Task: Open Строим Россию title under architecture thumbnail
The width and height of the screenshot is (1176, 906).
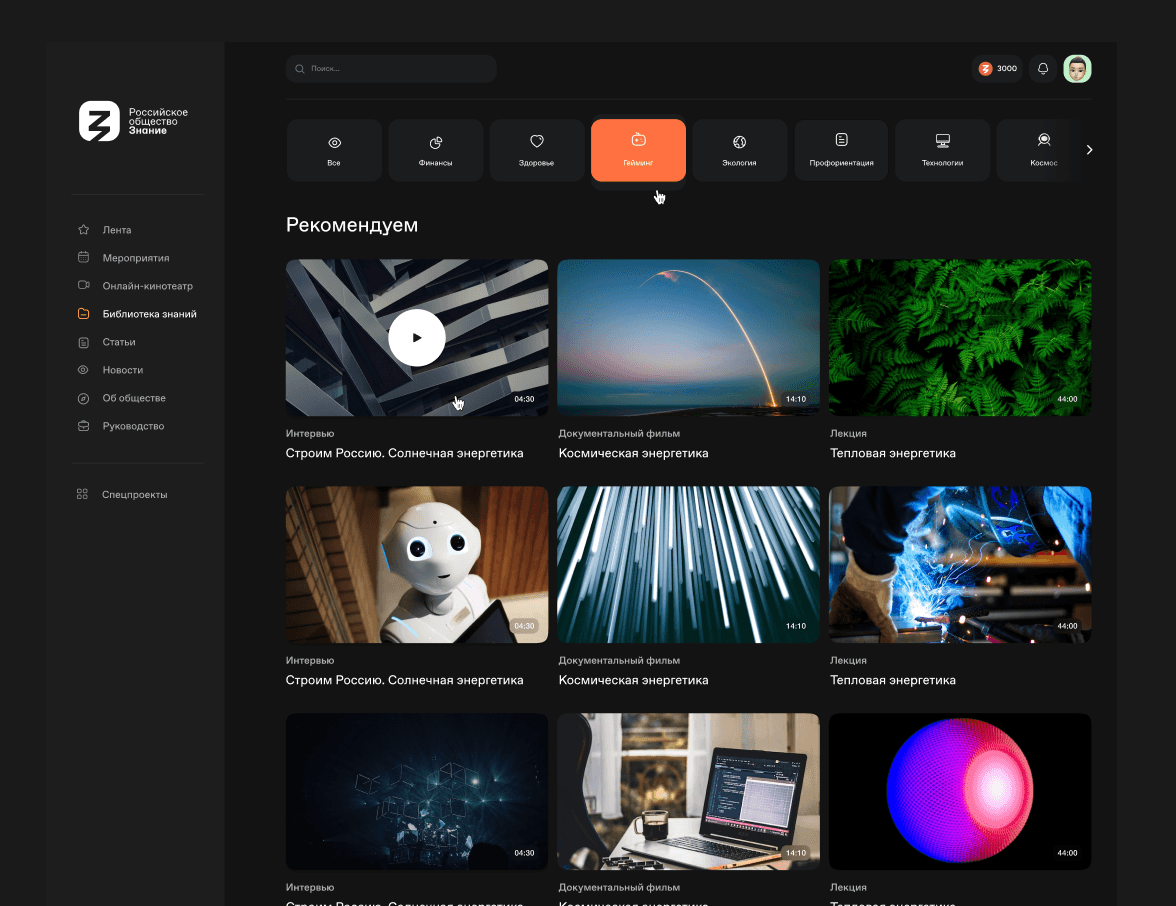Action: [x=404, y=453]
